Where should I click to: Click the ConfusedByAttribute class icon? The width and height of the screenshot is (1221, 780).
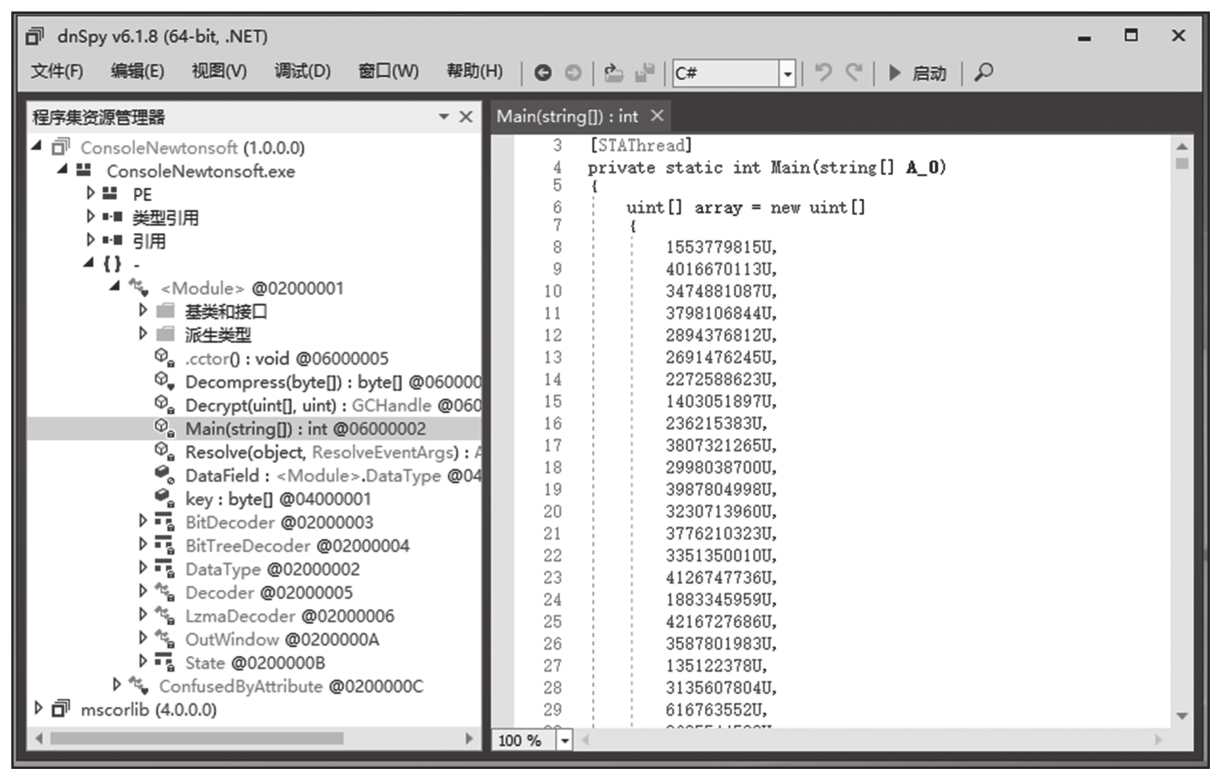point(141,686)
